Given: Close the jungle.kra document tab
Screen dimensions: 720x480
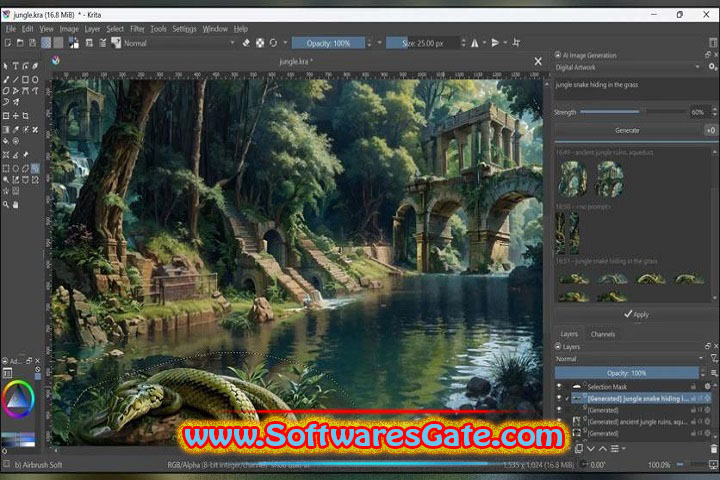Looking at the screenshot, I should pyautogui.click(x=538, y=61).
